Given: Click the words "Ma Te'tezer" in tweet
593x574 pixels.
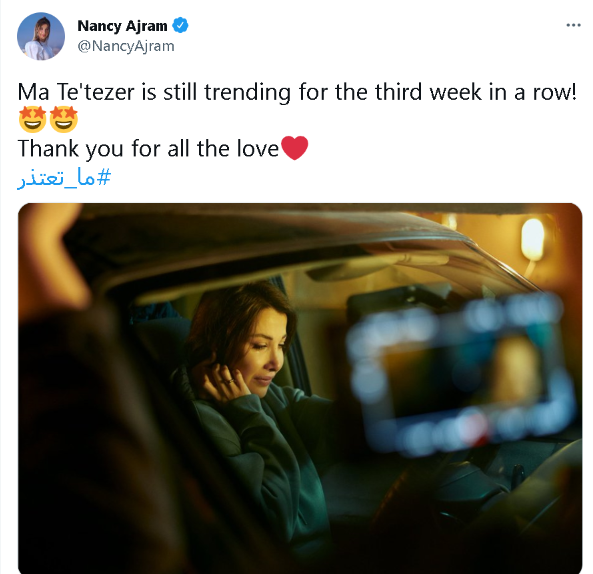Looking at the screenshot, I should [x=76, y=92].
